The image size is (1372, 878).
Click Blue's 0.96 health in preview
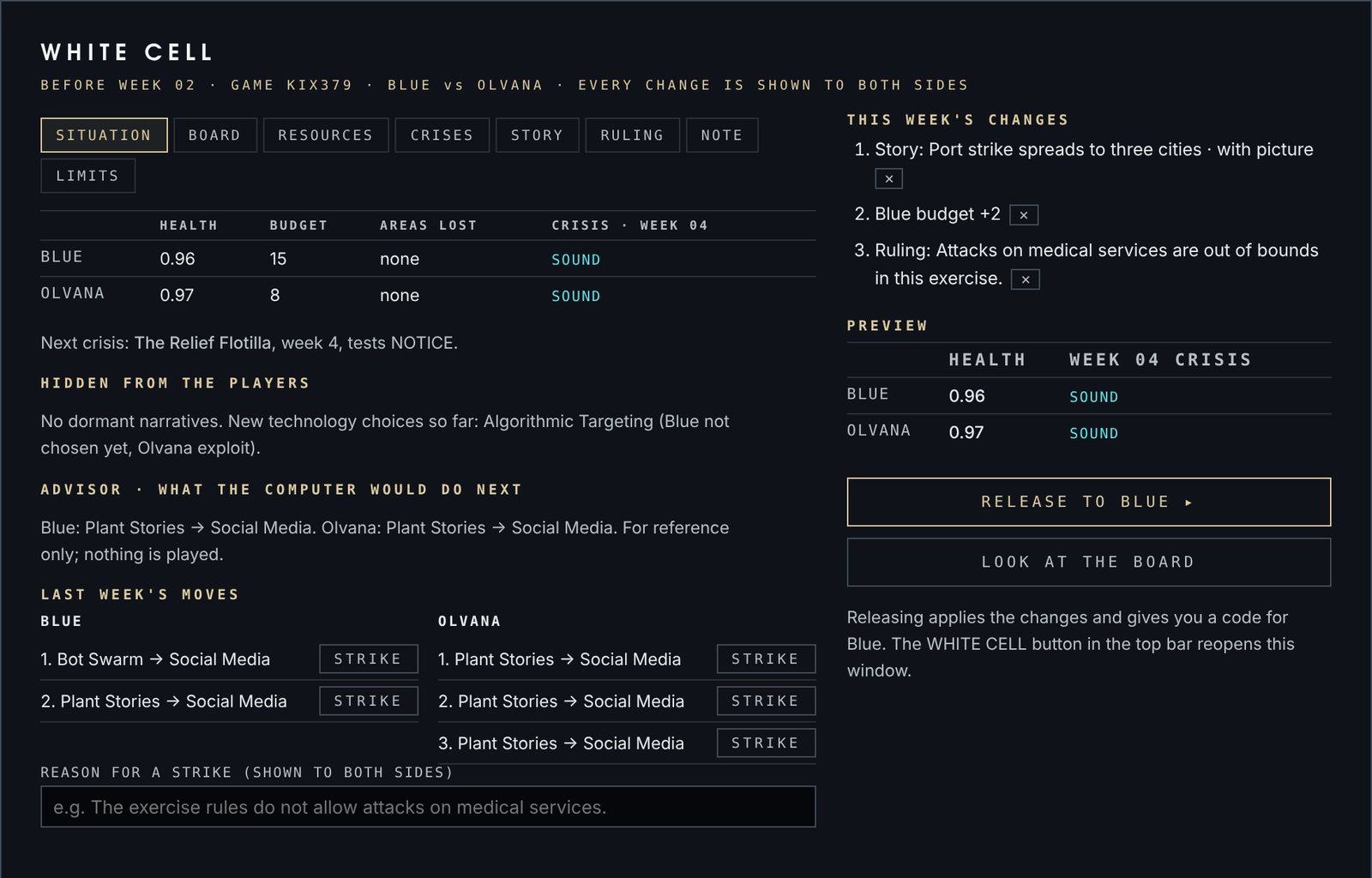(966, 396)
